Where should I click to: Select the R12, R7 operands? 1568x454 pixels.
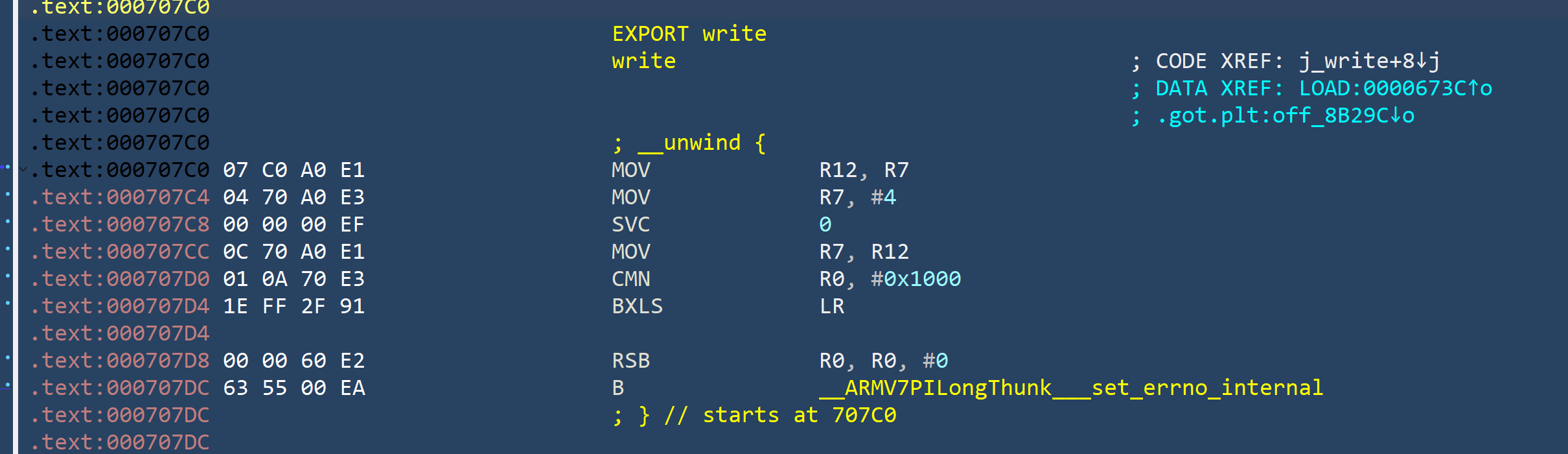click(864, 170)
